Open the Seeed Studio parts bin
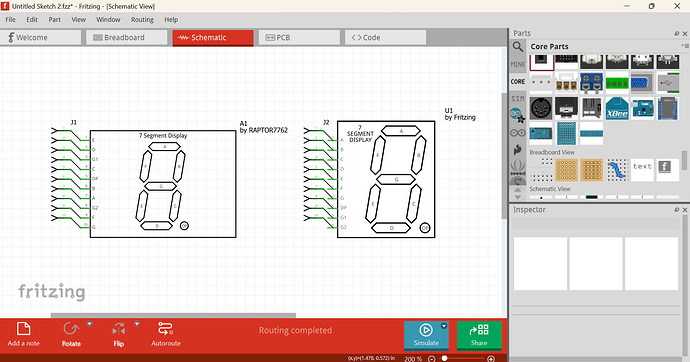 coord(518,167)
